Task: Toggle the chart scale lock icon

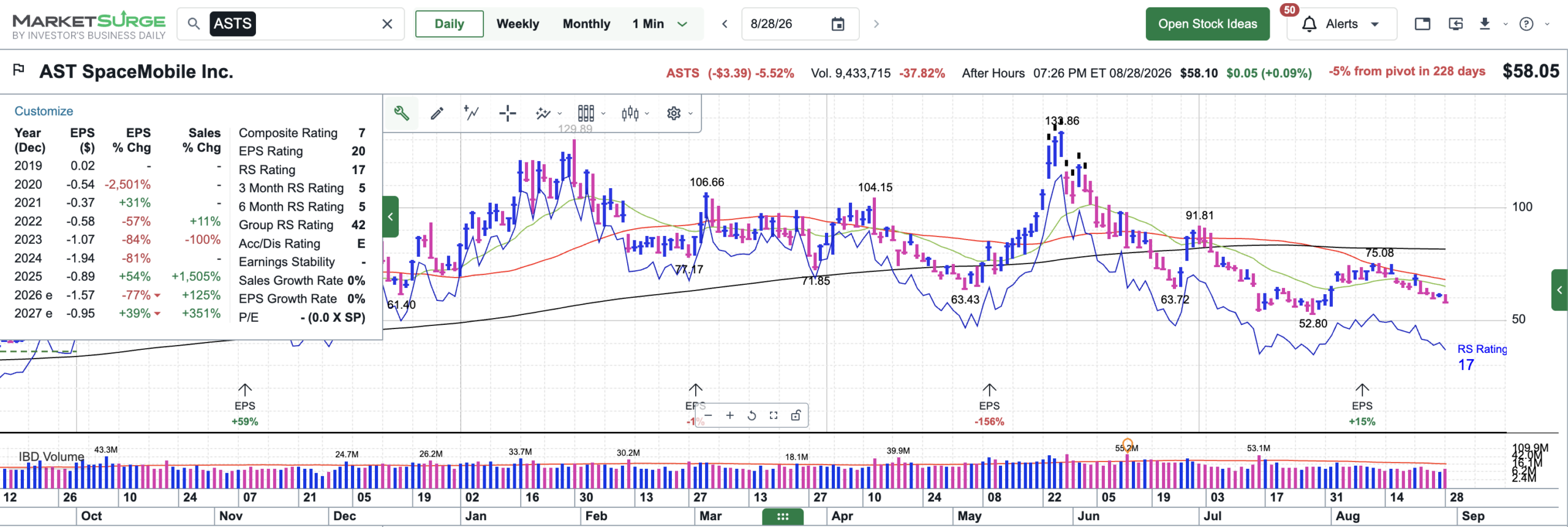Action: coord(796,415)
